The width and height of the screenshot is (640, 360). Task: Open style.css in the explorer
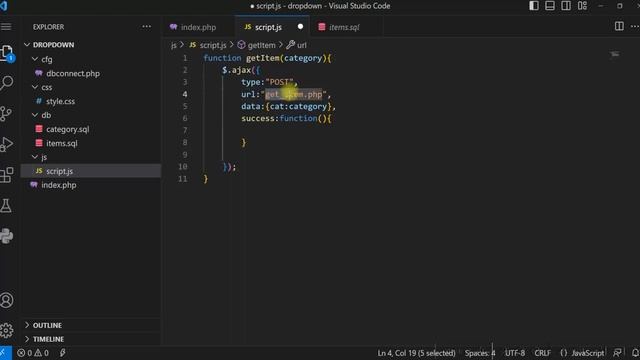[91, 101]
